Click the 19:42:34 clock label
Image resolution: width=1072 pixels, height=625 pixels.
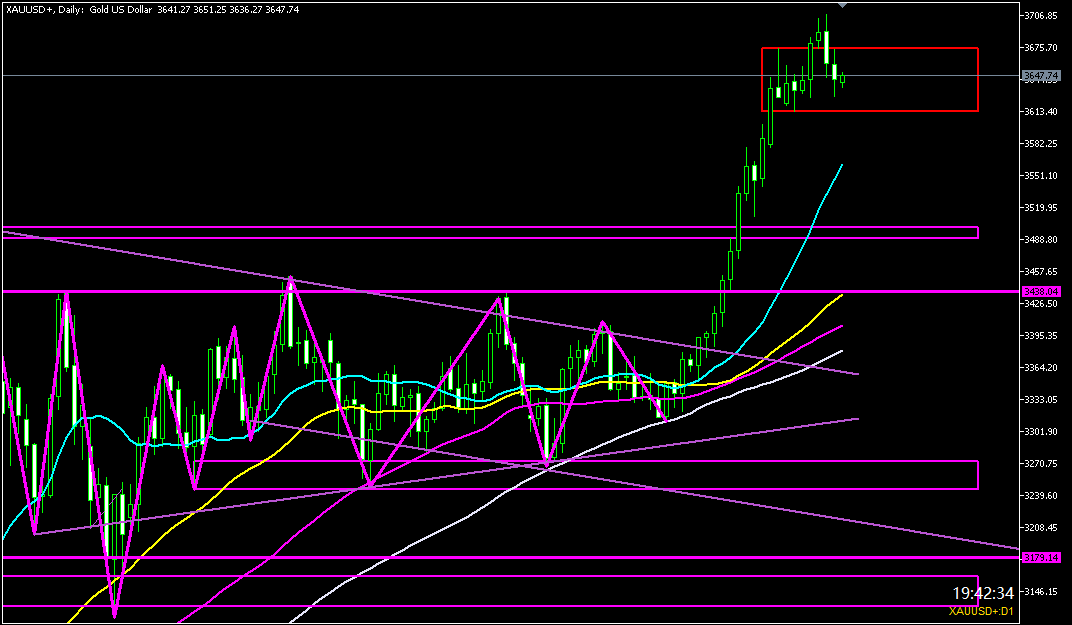984,592
